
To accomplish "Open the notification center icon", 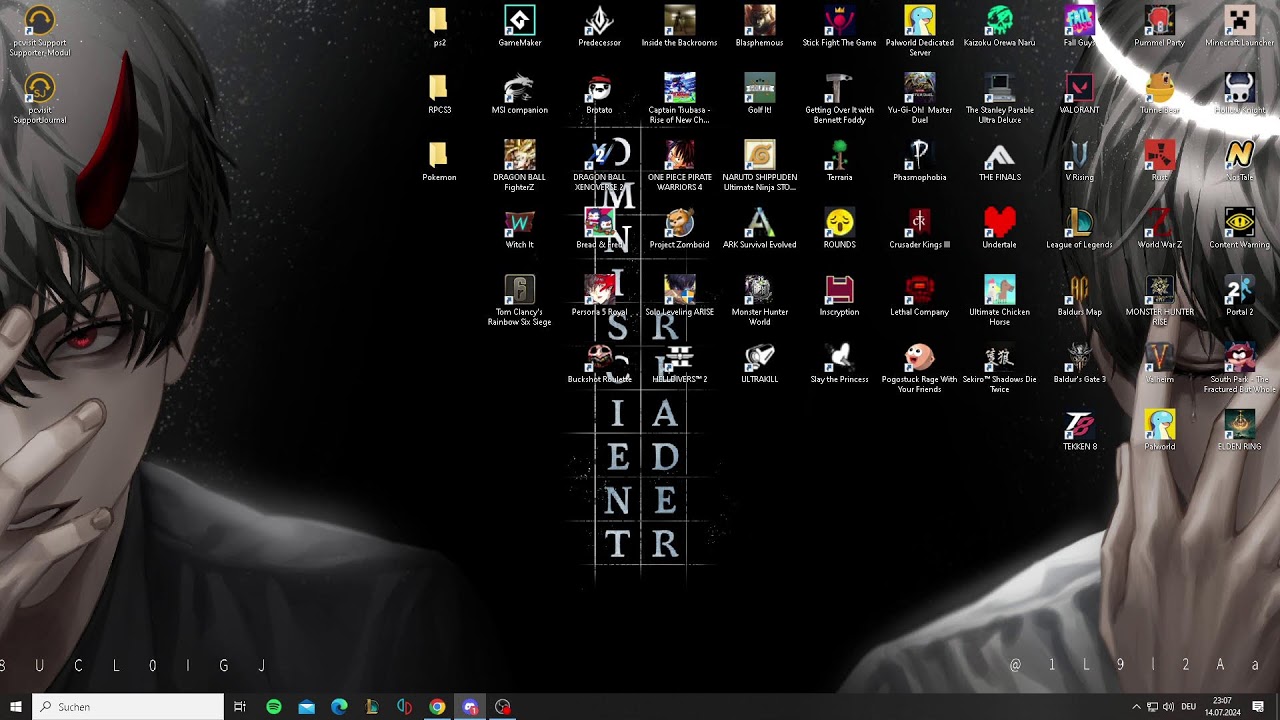I will pos(1258,707).
